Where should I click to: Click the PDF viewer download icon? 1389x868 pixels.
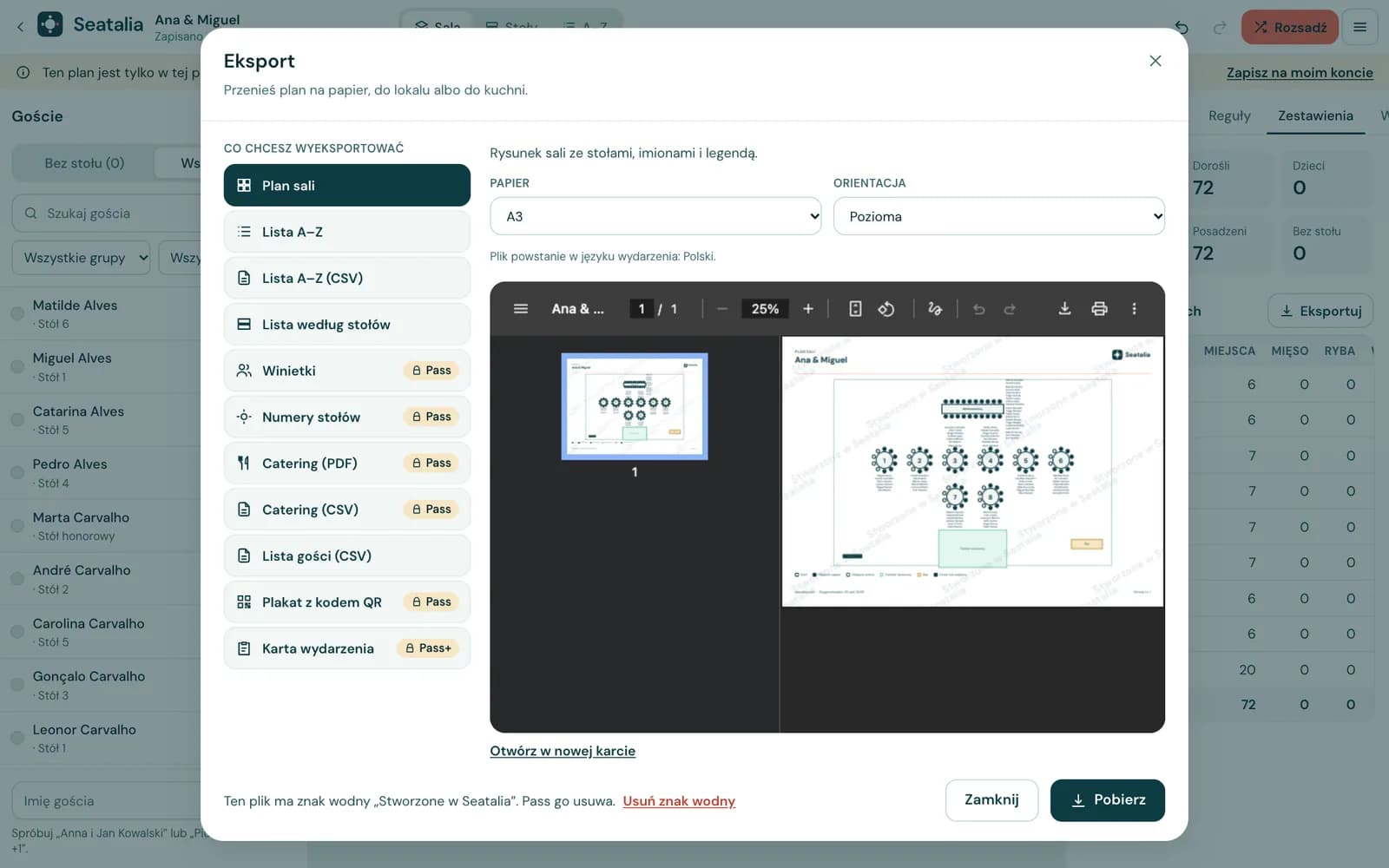pyautogui.click(x=1064, y=309)
